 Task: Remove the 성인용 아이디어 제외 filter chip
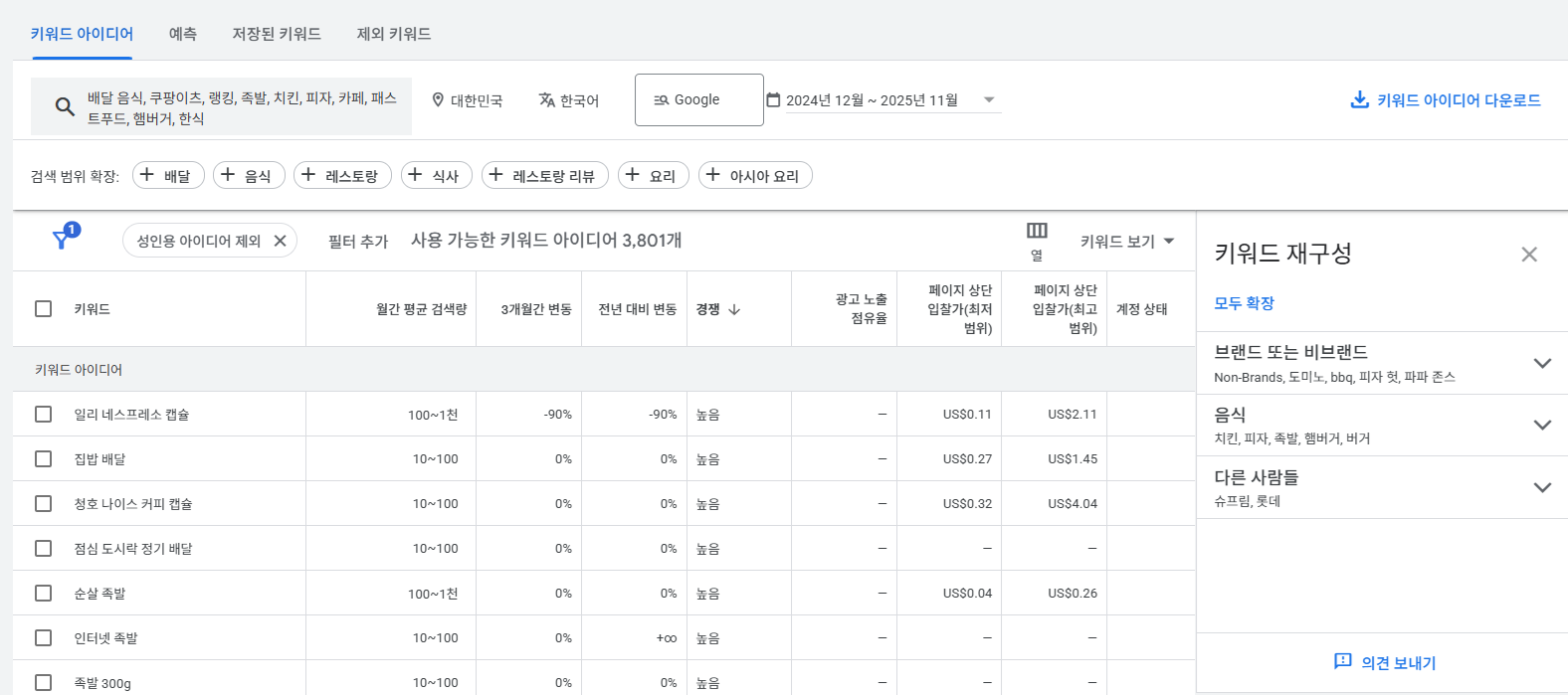[x=281, y=241]
